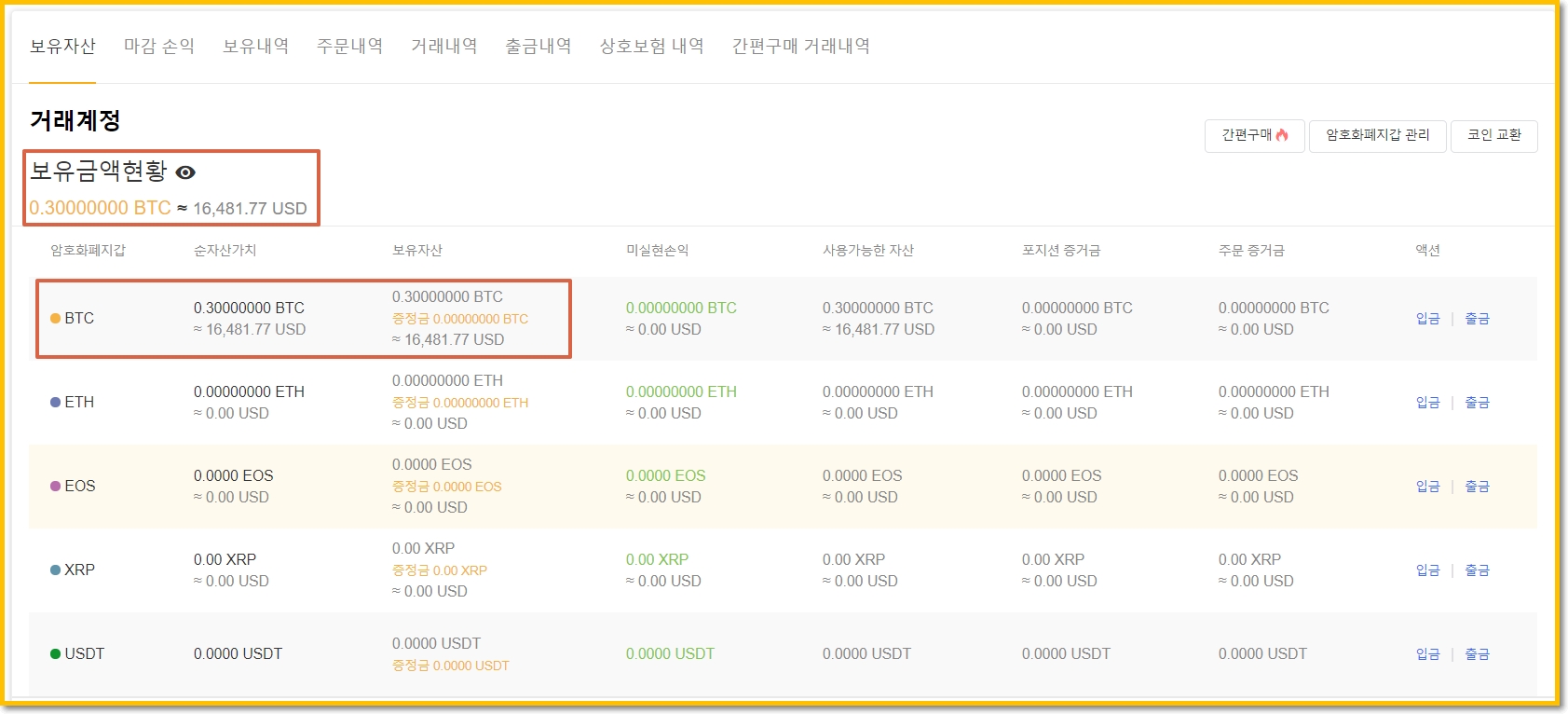Viewport: 1568px width, 714px height.
Task: Click the XRP coin dot icon
Action: pos(55,570)
